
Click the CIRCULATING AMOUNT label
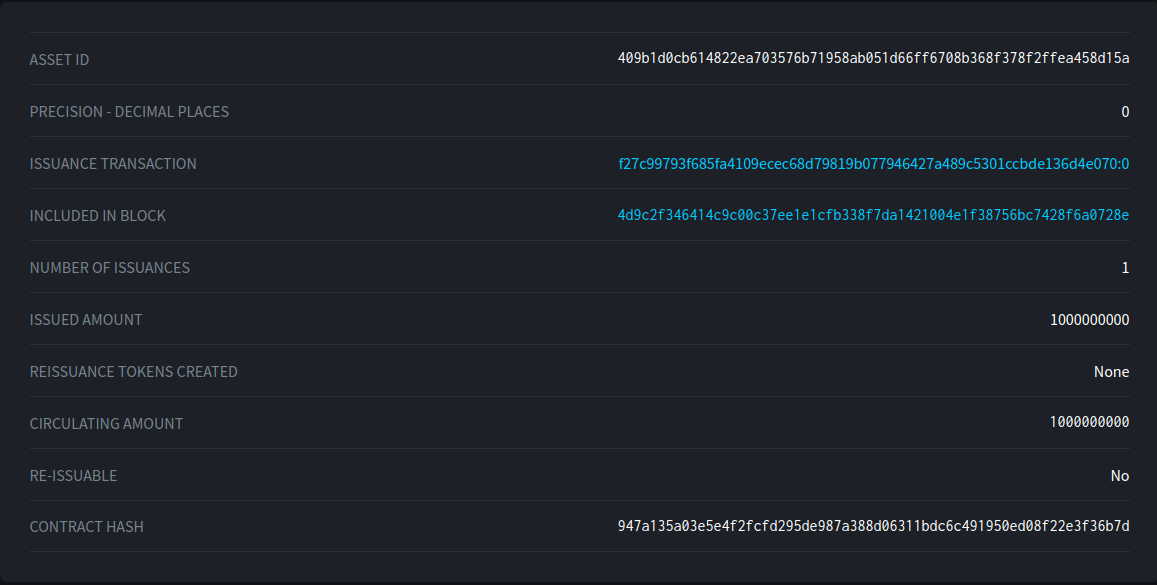point(106,424)
